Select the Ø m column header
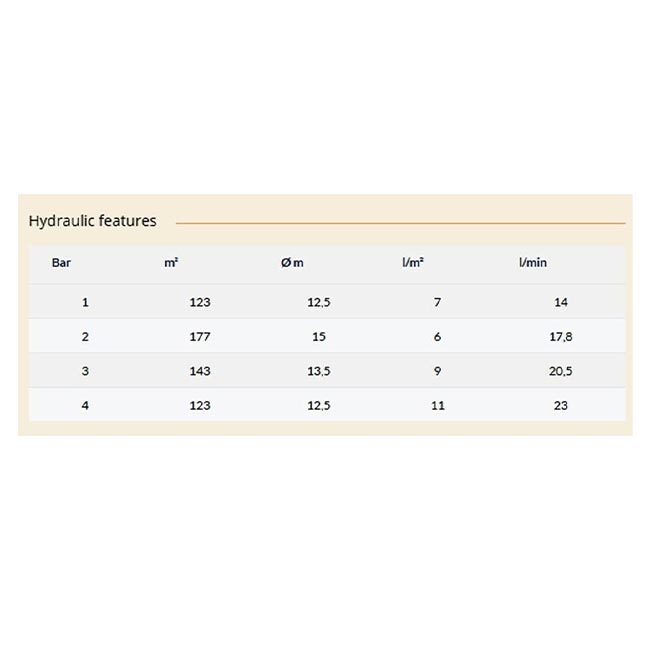This screenshot has width=650, height=650. pyautogui.click(x=292, y=263)
